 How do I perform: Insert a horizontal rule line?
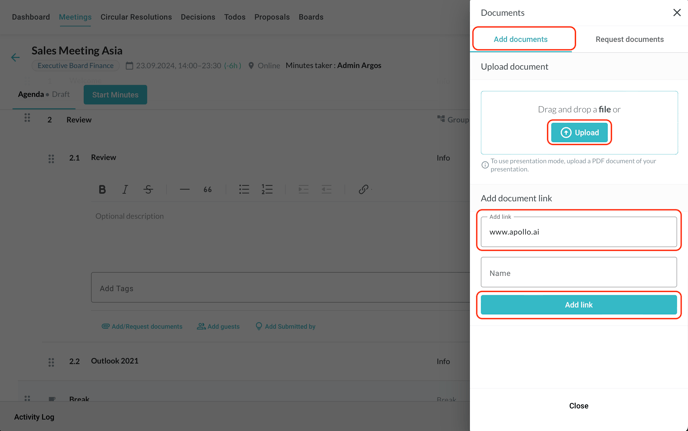point(184,189)
